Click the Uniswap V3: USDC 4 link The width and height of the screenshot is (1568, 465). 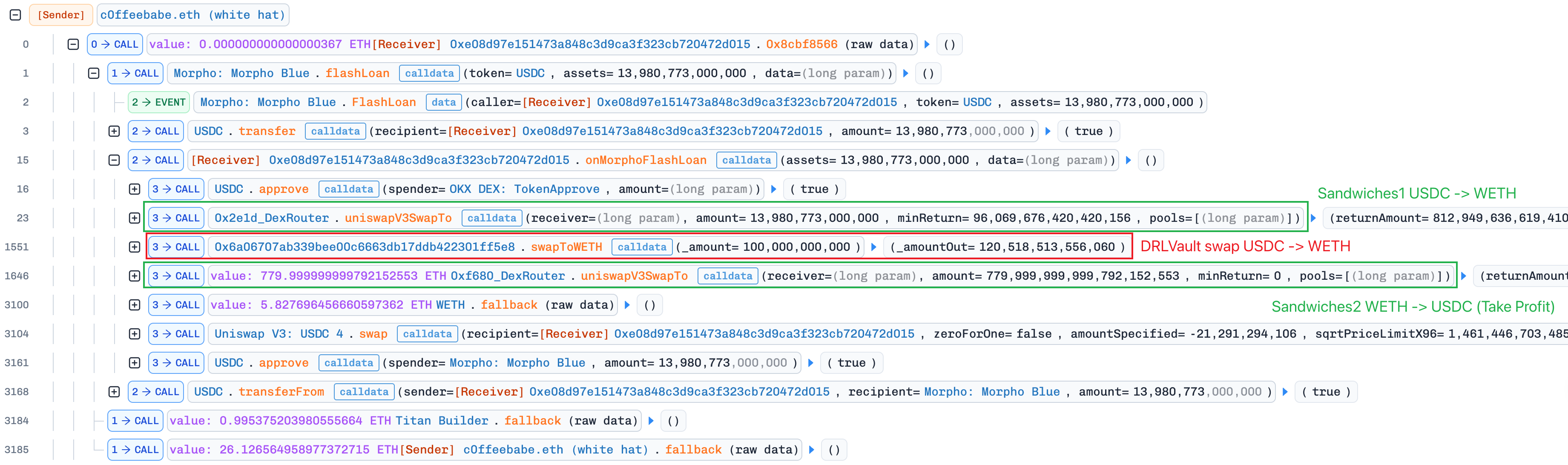[279, 333]
